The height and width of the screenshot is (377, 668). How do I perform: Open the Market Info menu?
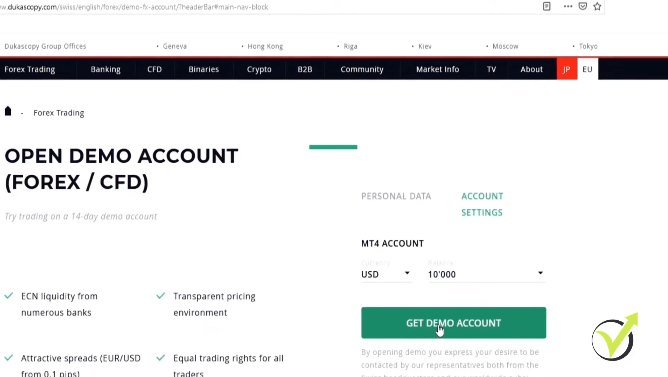(x=438, y=69)
